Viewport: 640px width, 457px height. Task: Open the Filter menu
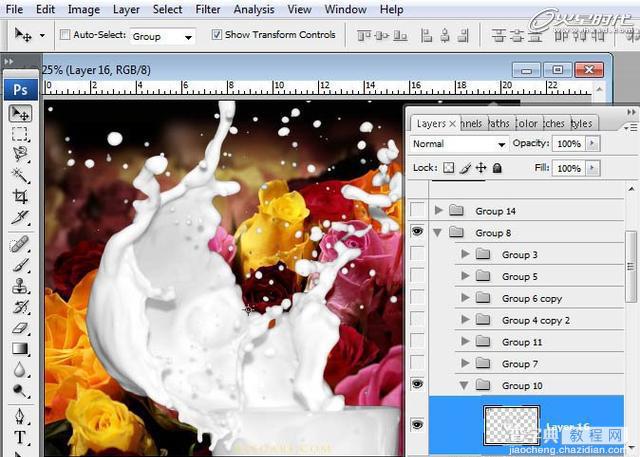208,9
